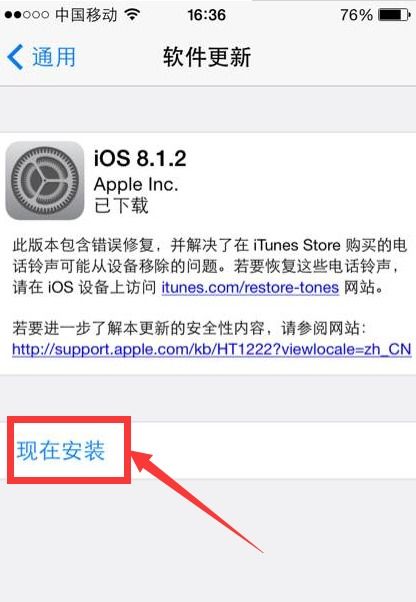Tap the blue back chevron icon
Screen dimensions: 416x602
point(15,57)
